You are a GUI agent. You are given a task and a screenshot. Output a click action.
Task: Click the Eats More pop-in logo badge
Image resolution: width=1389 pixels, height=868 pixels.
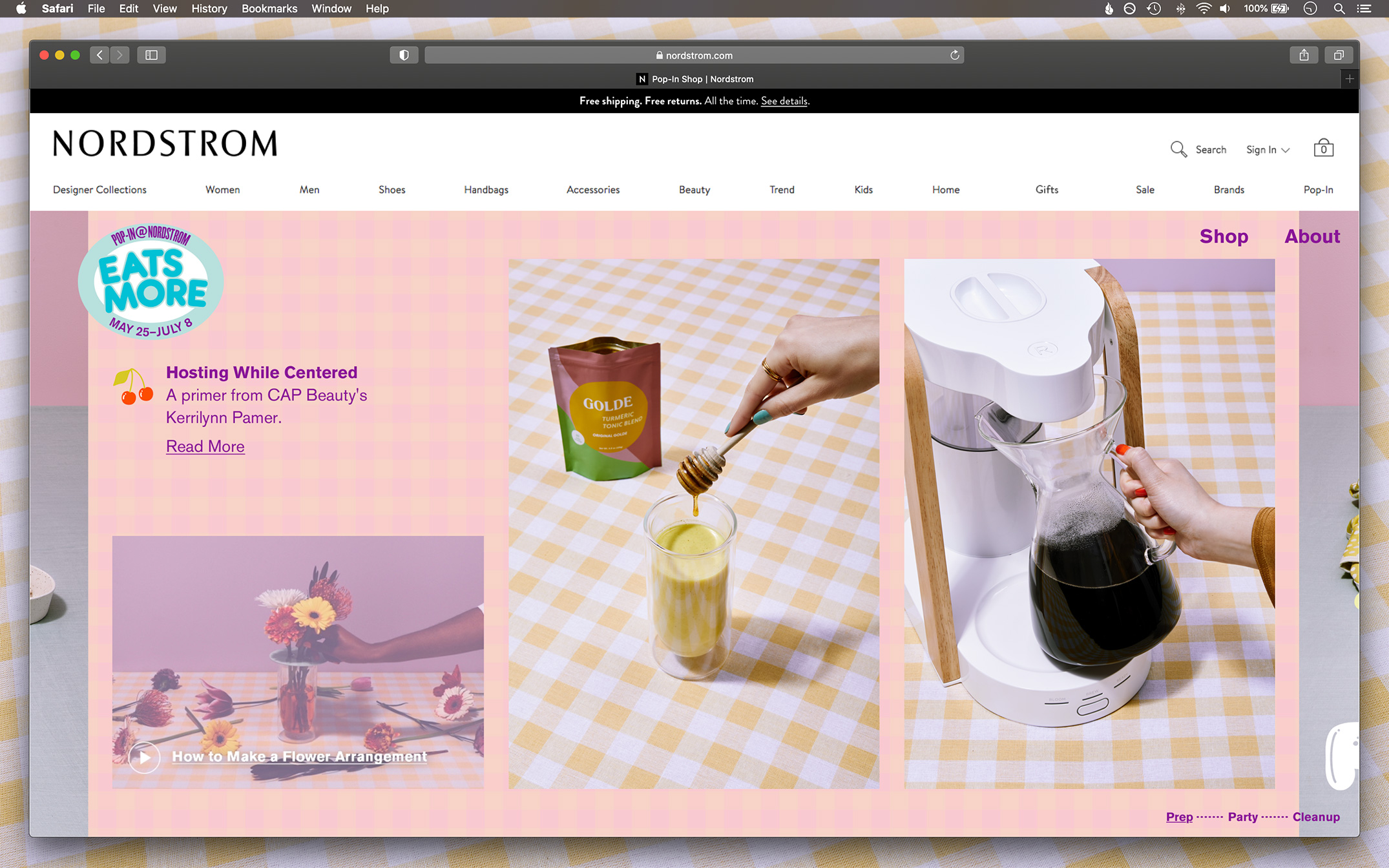151,282
